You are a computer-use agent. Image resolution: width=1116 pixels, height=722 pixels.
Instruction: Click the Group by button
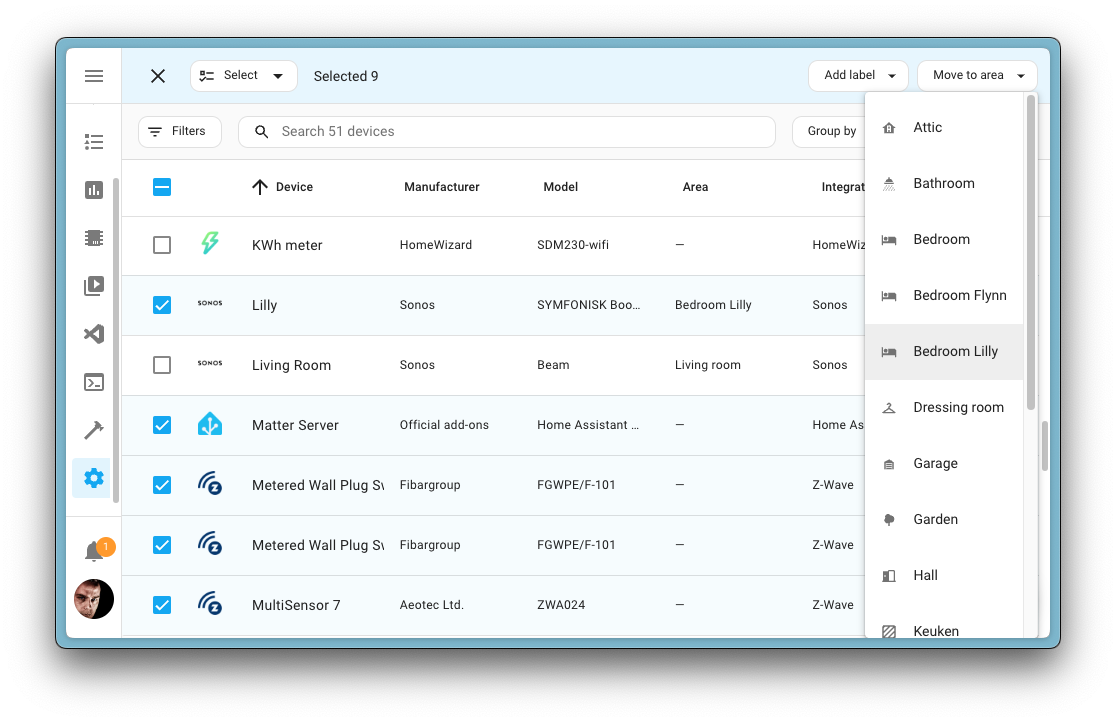831,131
